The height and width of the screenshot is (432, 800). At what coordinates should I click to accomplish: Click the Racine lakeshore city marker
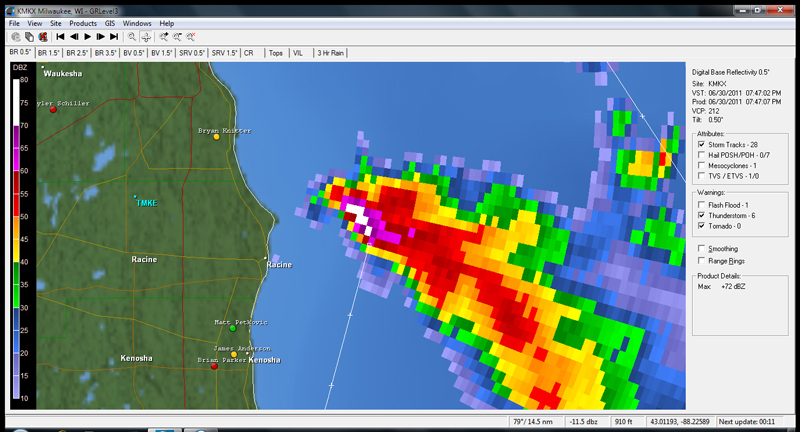[265, 258]
